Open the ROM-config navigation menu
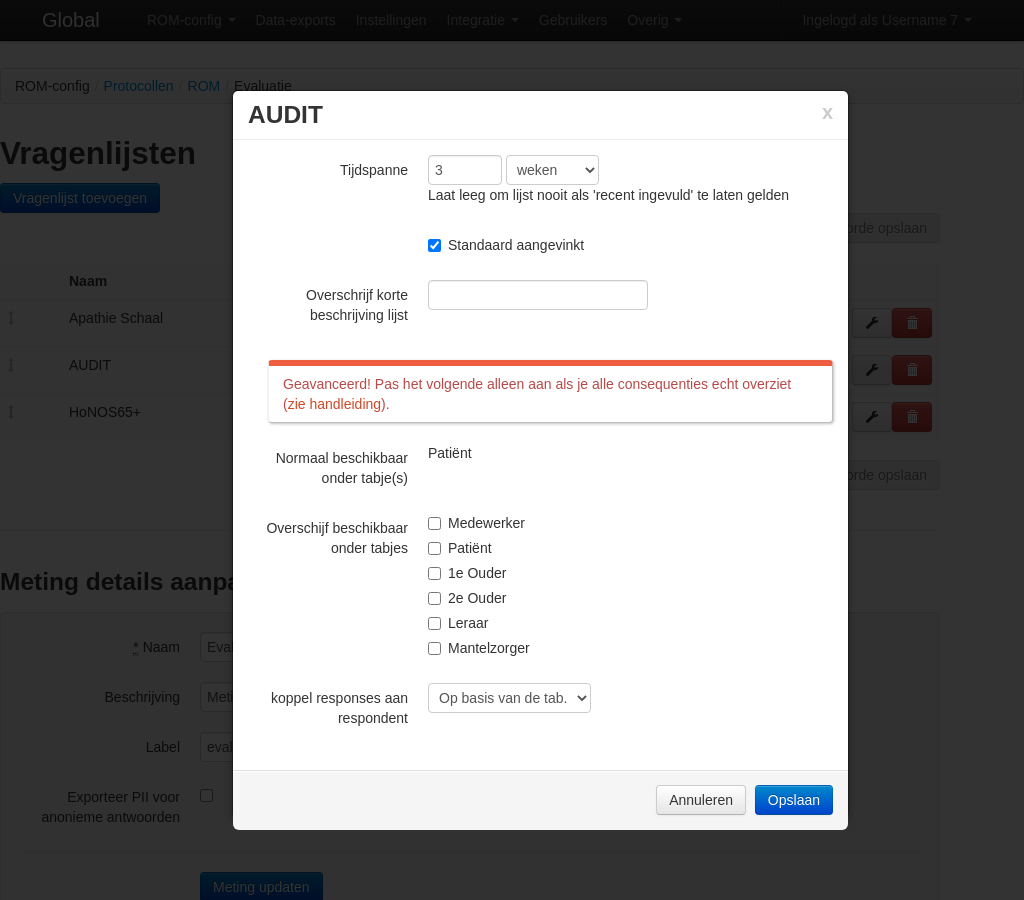Image resolution: width=1024 pixels, height=900 pixels. (x=190, y=20)
